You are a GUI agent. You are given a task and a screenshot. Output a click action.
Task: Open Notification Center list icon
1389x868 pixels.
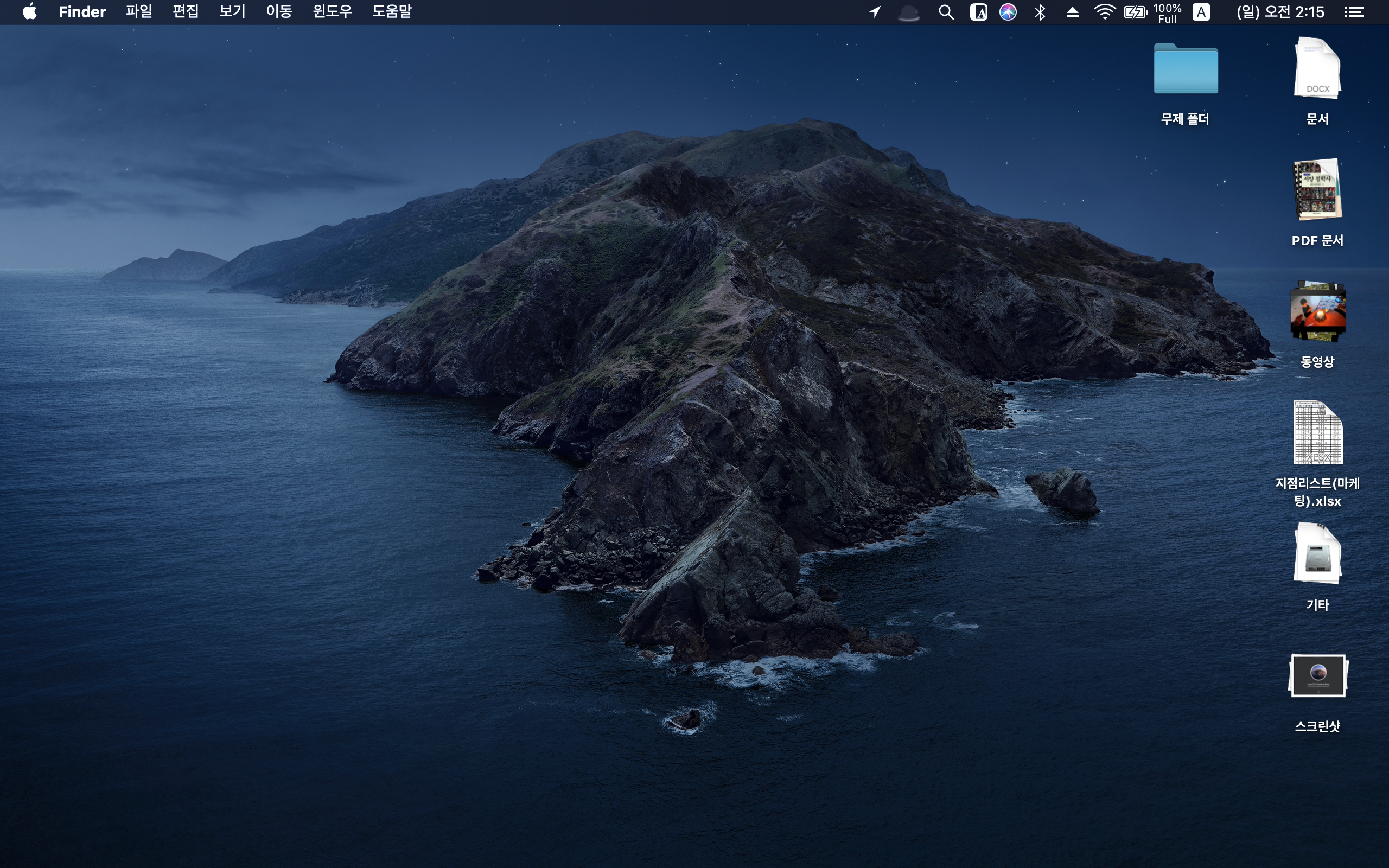(1354, 12)
